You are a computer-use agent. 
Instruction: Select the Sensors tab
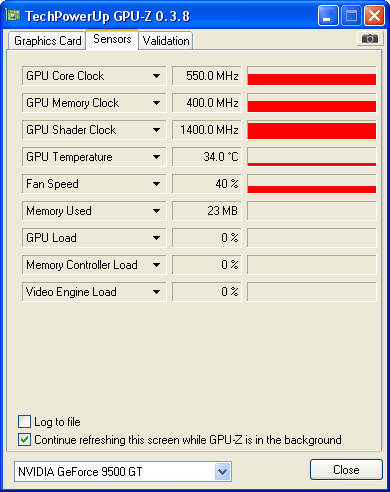point(112,39)
